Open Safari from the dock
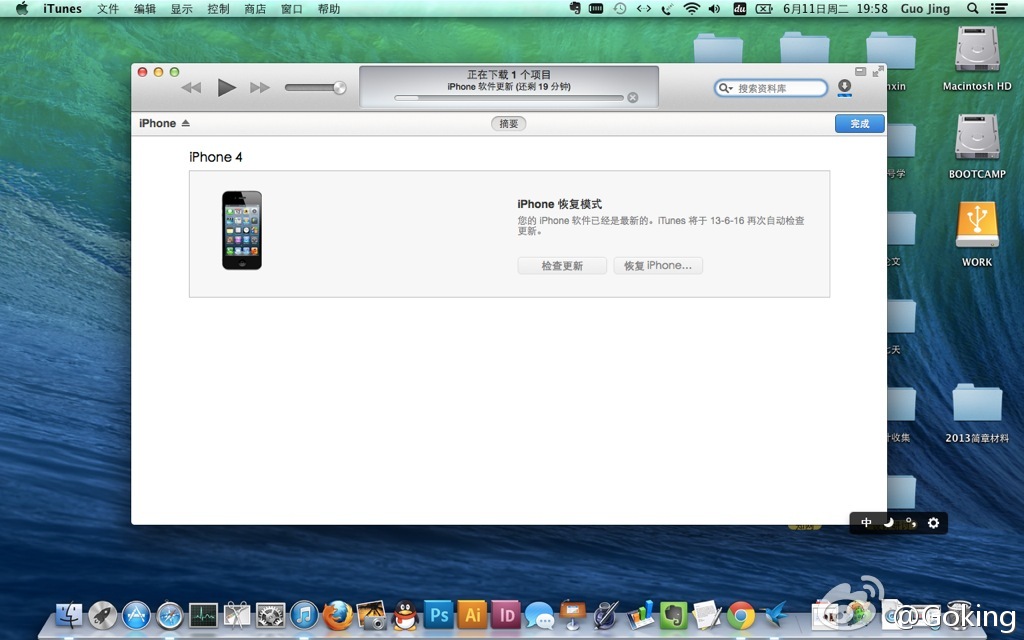 tap(170, 615)
